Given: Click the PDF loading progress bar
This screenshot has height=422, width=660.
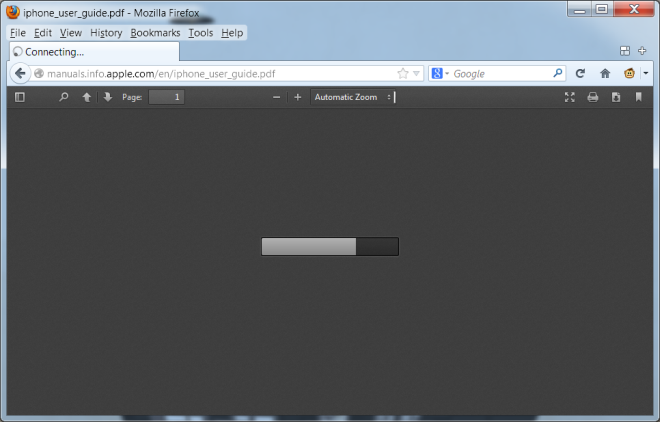Looking at the screenshot, I should click(330, 246).
